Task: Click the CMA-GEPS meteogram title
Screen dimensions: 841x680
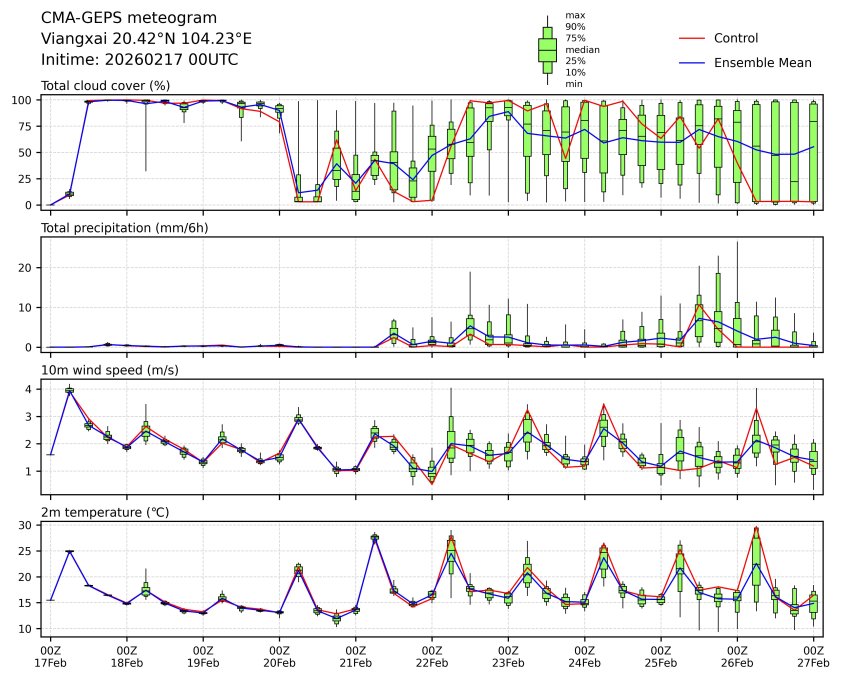Action: tap(115, 18)
